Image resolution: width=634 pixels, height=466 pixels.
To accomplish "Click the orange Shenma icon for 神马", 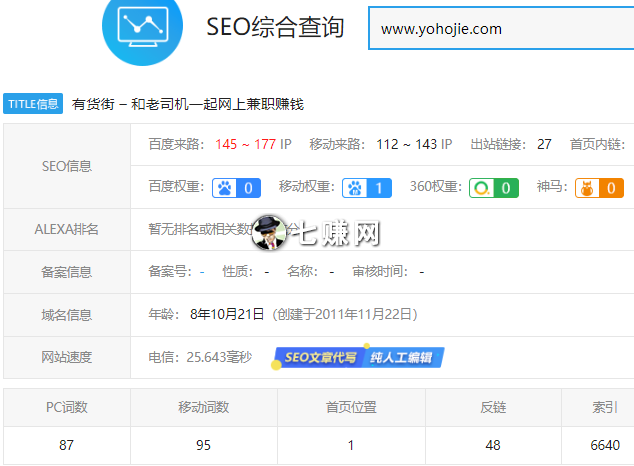I will 587,188.
